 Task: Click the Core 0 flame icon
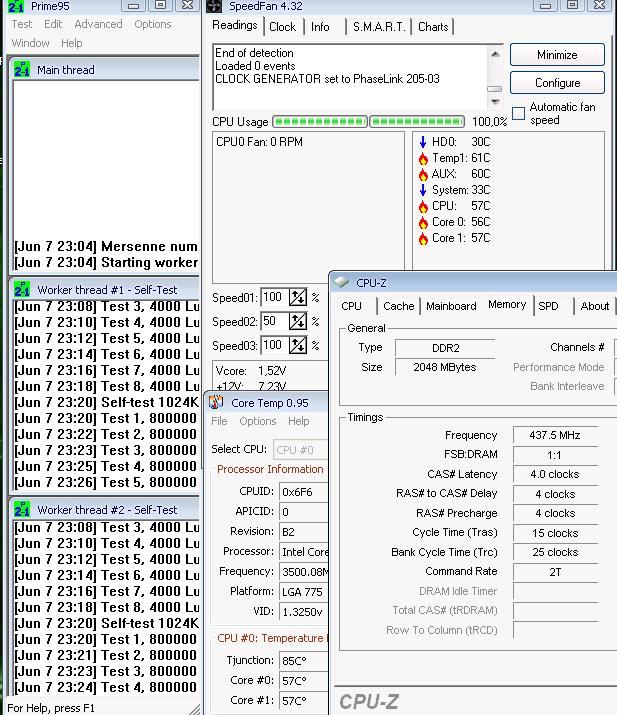coord(423,223)
